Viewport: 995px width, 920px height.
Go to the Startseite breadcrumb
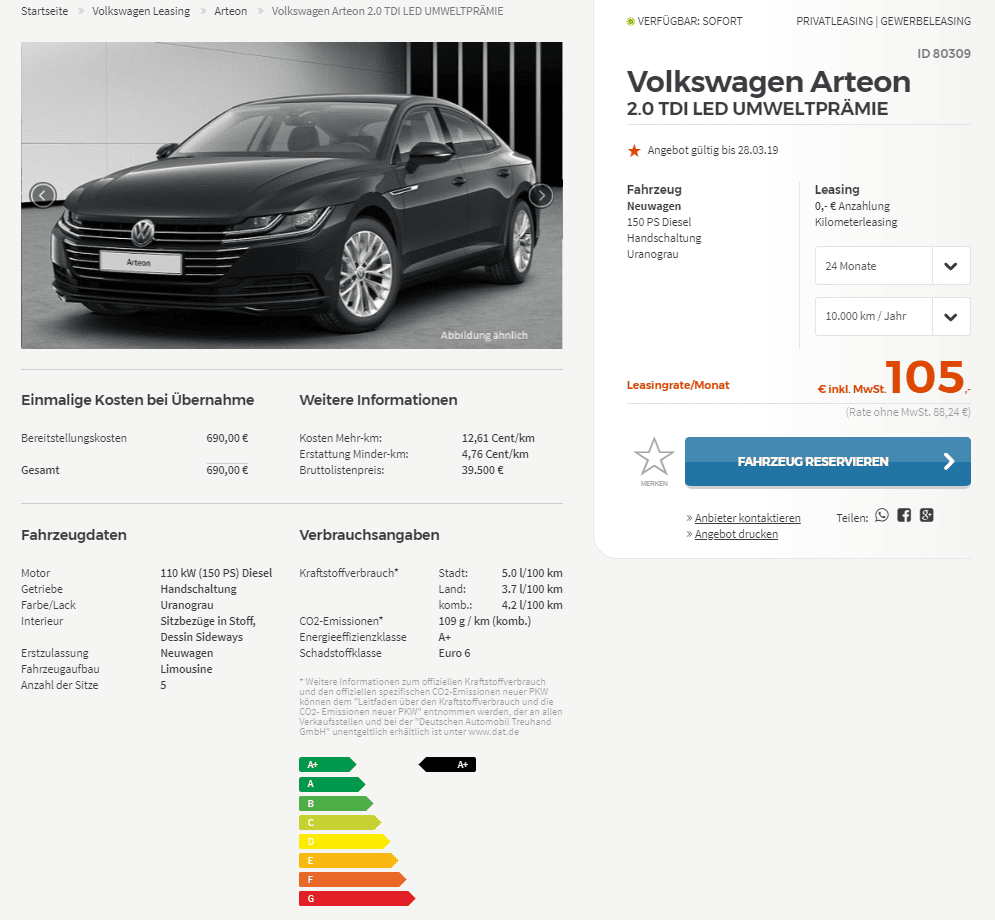pos(44,11)
